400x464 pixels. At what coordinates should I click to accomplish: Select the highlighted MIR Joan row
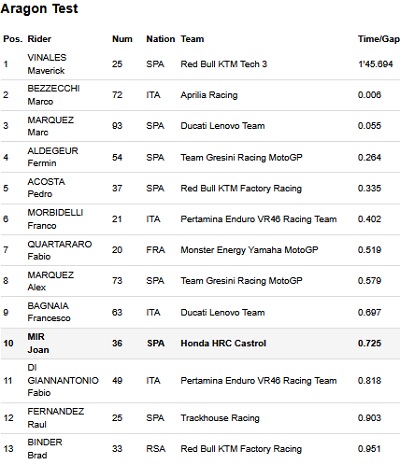(x=200, y=343)
